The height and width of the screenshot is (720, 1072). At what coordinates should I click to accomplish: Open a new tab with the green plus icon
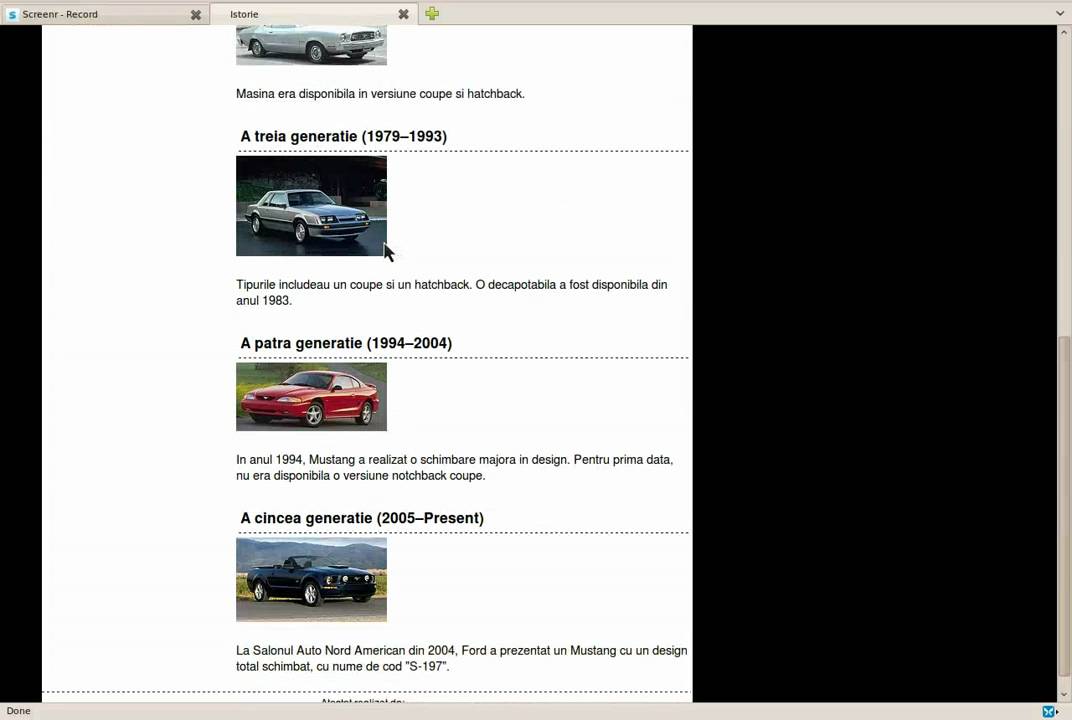[432, 13]
